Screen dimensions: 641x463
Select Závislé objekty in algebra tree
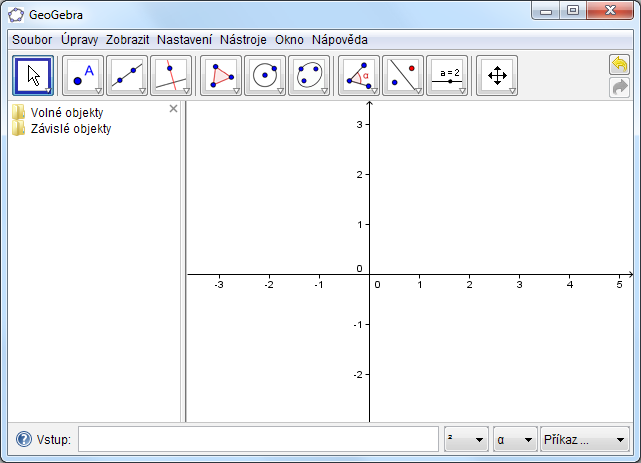click(71, 129)
